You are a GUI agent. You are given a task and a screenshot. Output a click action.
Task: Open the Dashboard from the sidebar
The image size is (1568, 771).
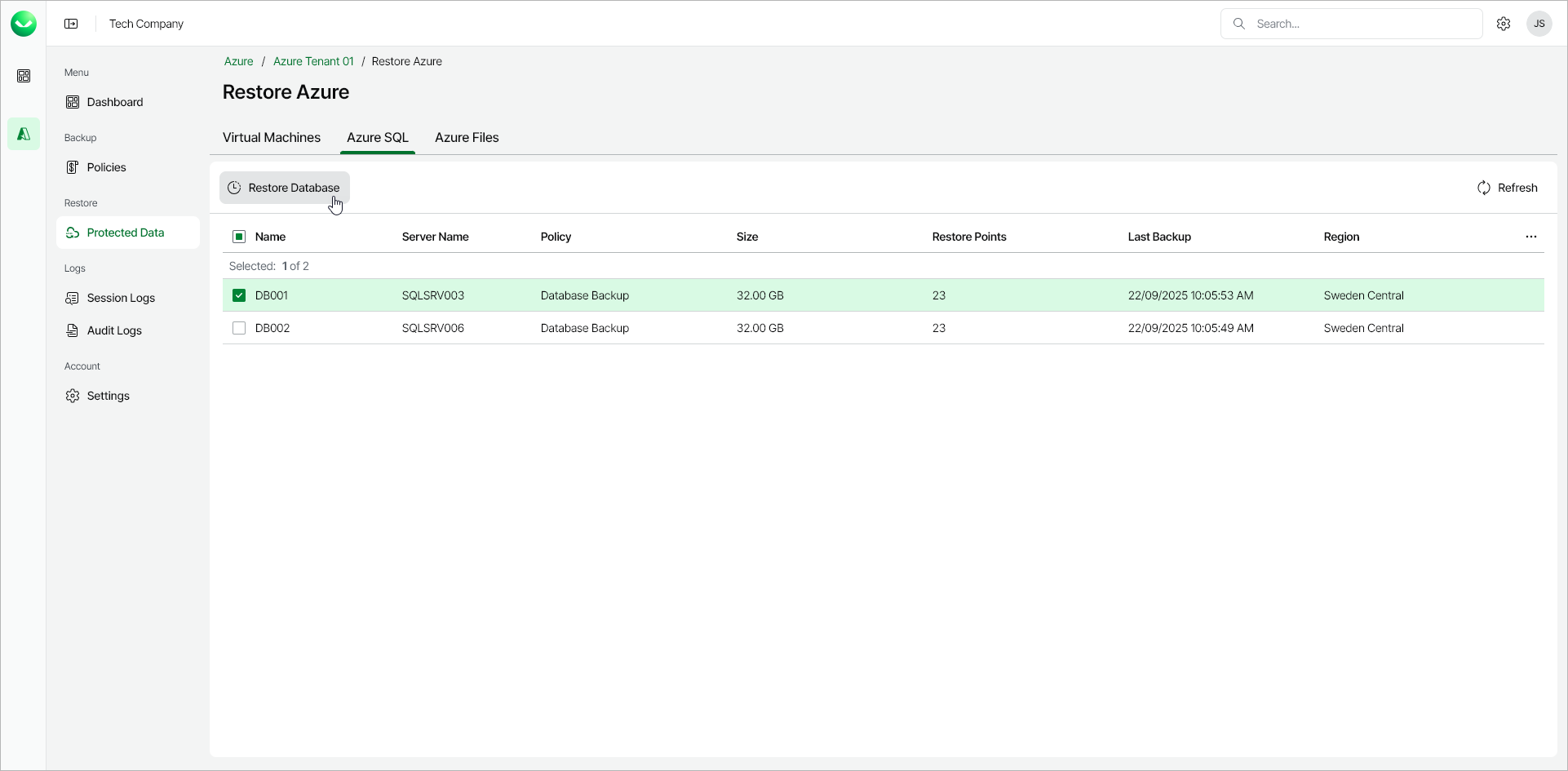pos(73,101)
